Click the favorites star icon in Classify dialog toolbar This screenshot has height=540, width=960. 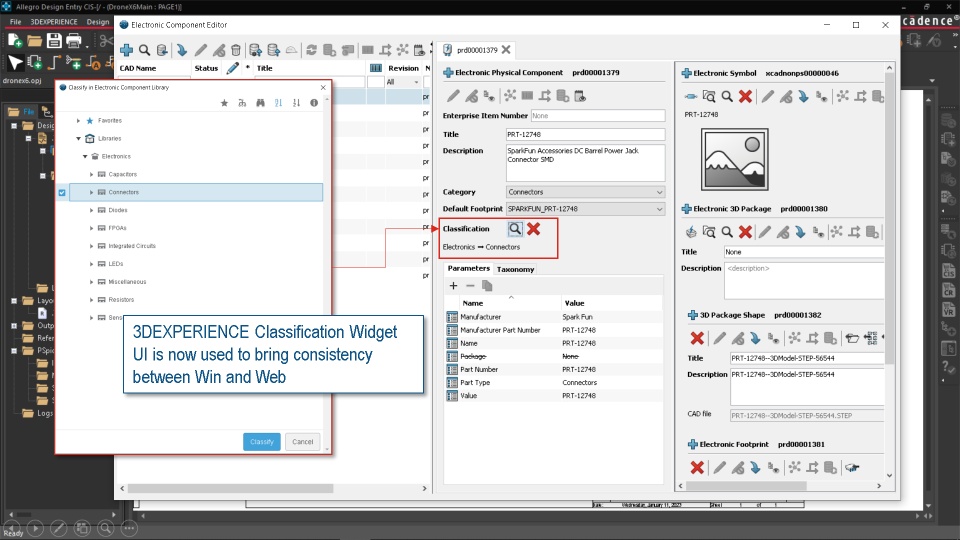224,103
